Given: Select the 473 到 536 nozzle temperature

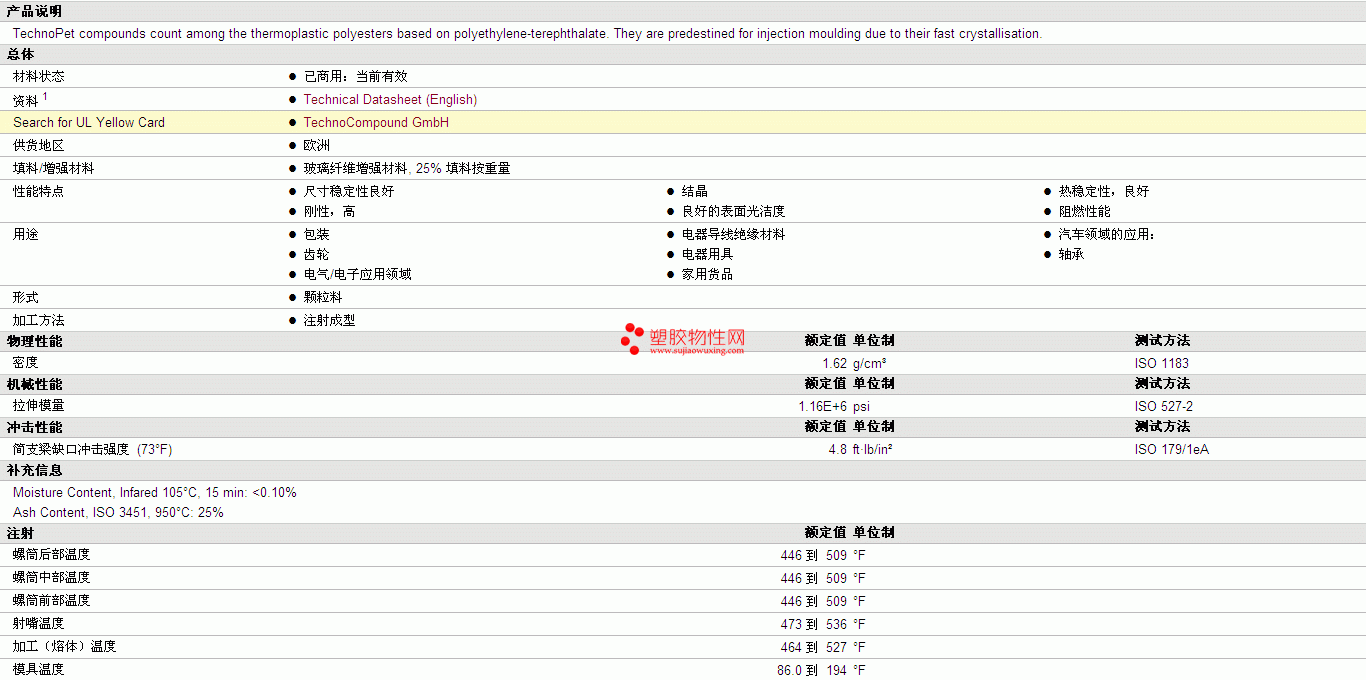Looking at the screenshot, I should pyautogui.click(x=814, y=624).
